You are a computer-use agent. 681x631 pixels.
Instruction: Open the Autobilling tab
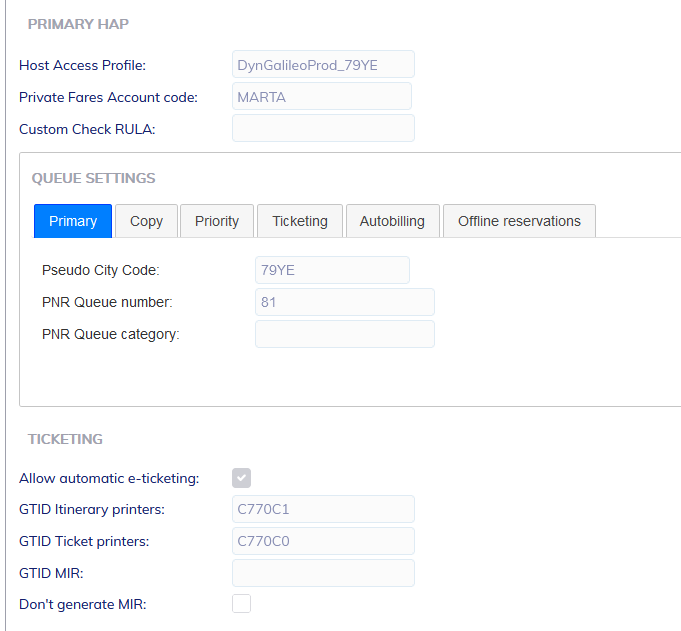coord(392,221)
